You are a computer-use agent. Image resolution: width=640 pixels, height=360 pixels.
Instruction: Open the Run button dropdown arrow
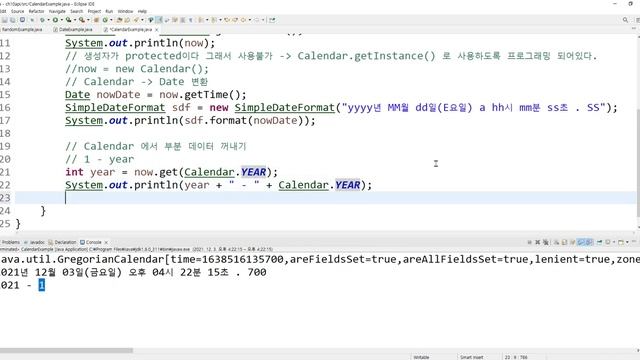click(x=62, y=20)
